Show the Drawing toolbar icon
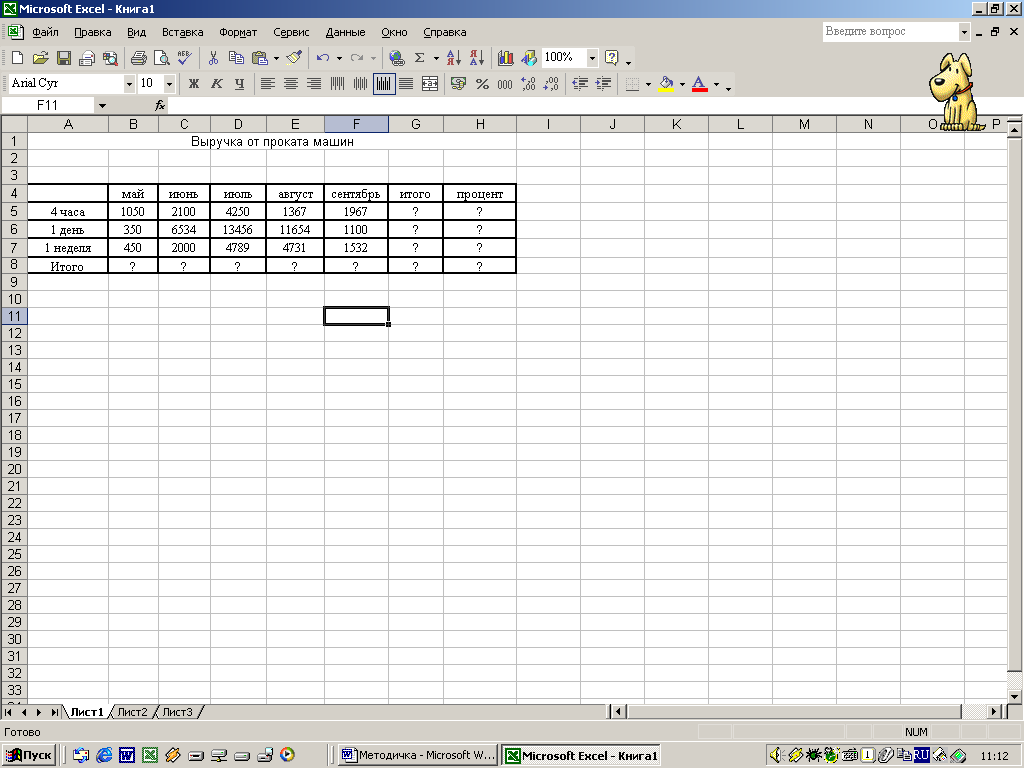The image size is (1024, 768). (528, 58)
